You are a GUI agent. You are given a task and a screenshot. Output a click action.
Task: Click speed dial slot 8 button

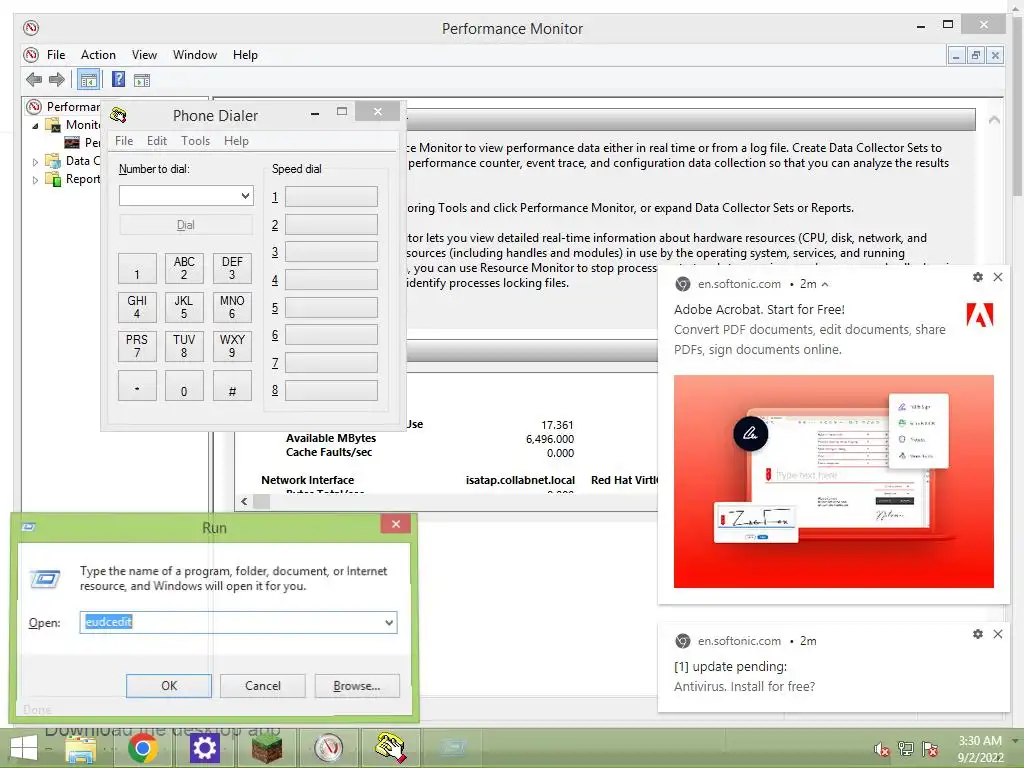[331, 391]
